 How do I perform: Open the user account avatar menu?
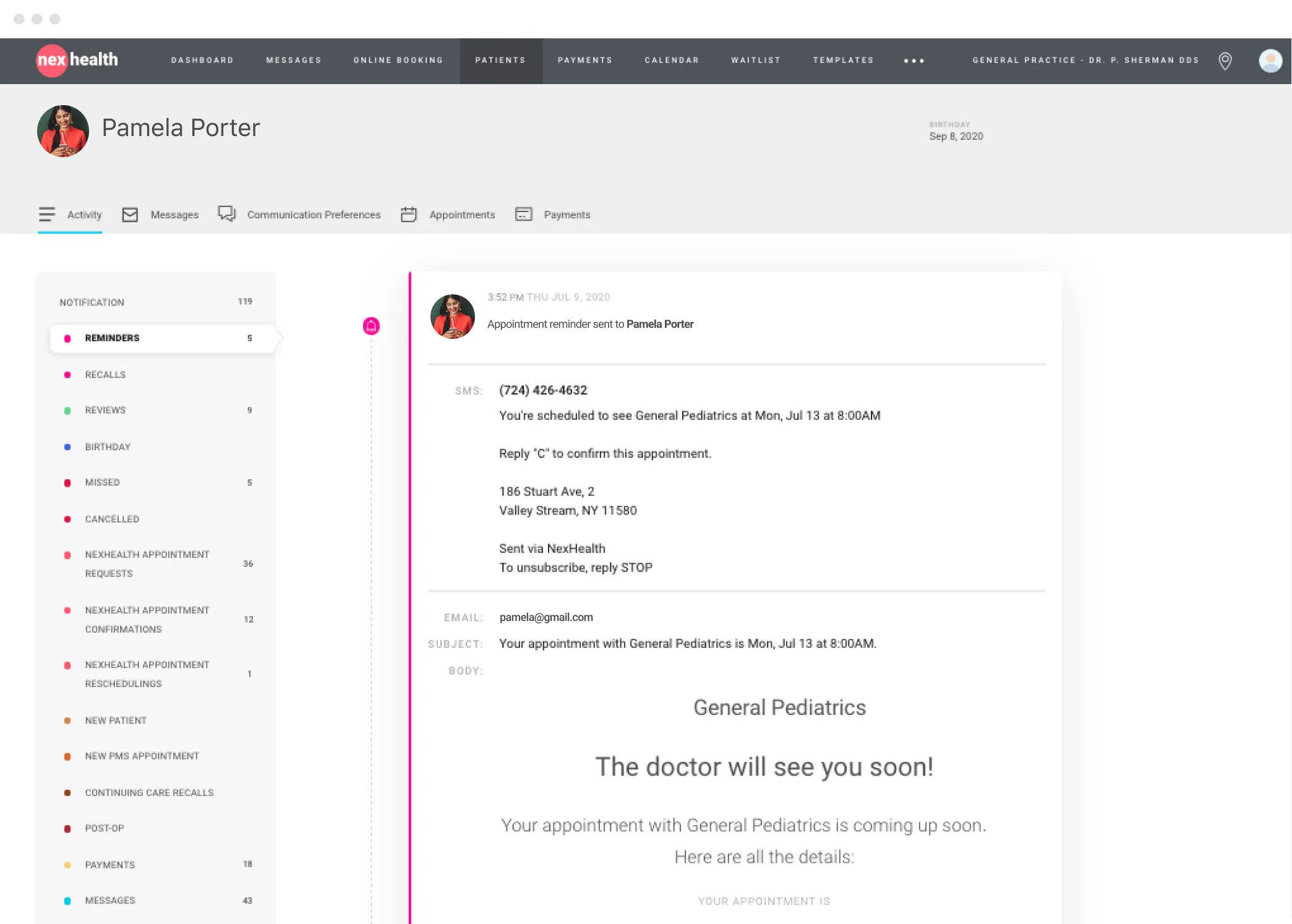click(1270, 61)
